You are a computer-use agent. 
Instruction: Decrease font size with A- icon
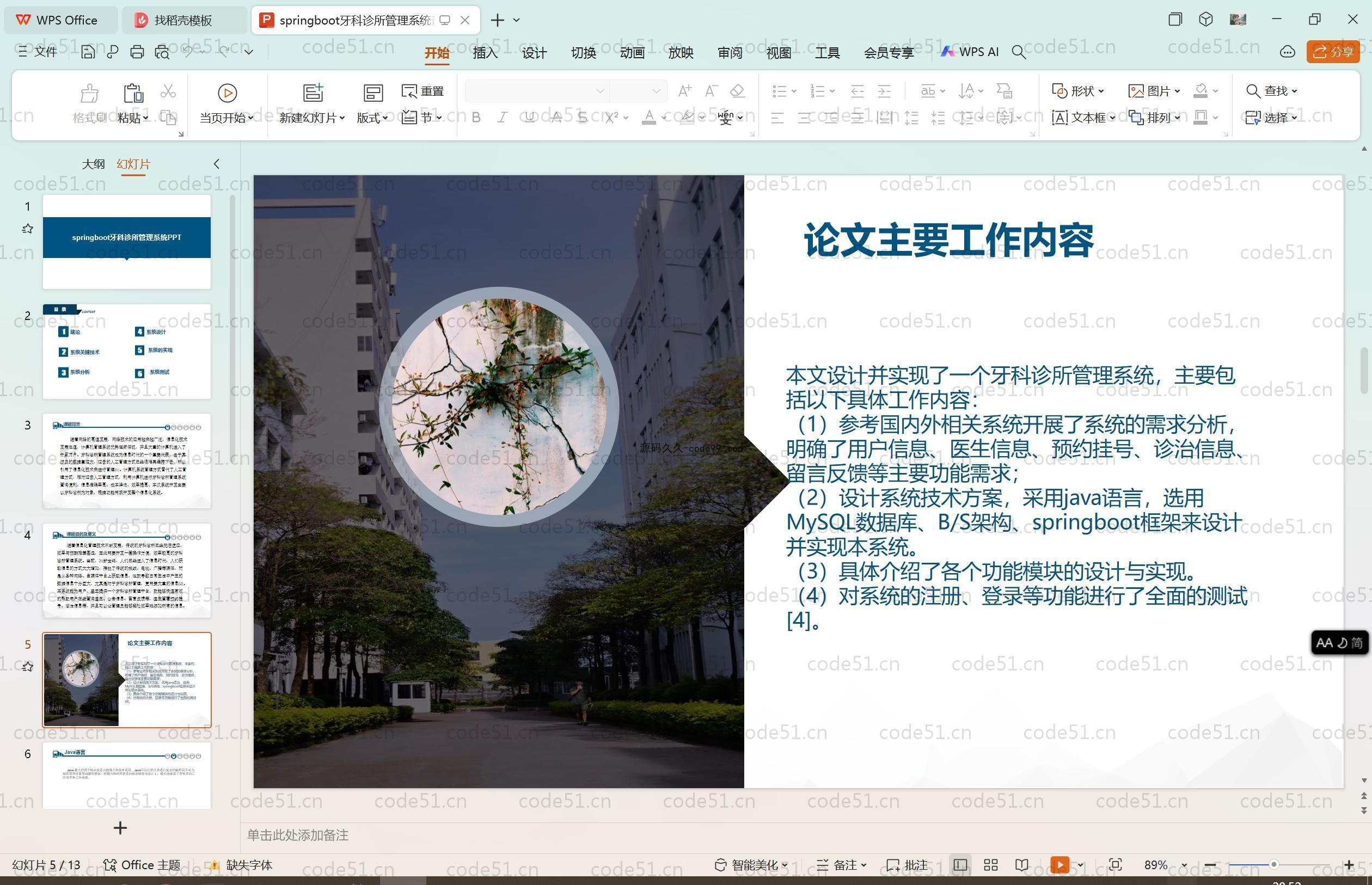pos(711,91)
